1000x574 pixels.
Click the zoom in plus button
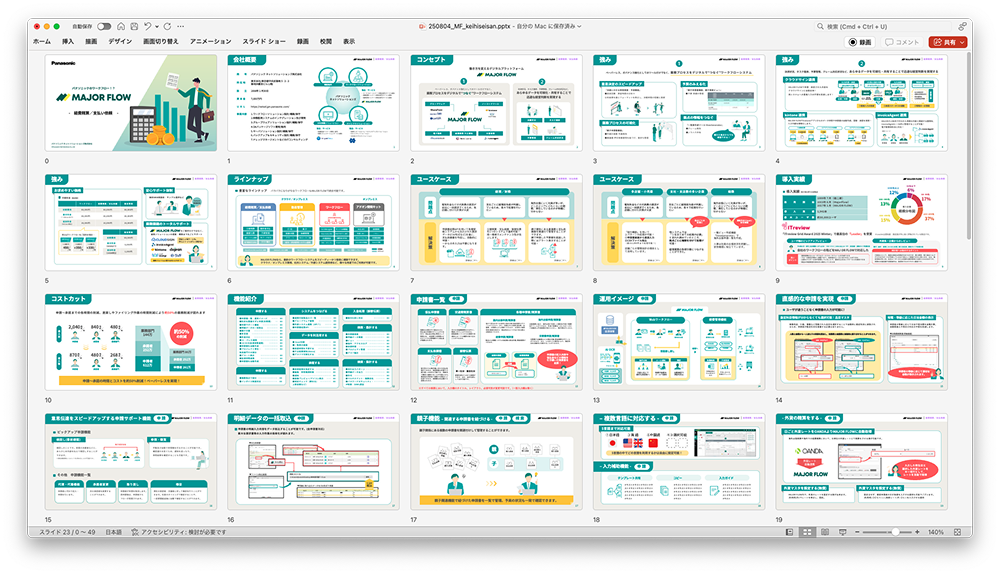point(917,532)
